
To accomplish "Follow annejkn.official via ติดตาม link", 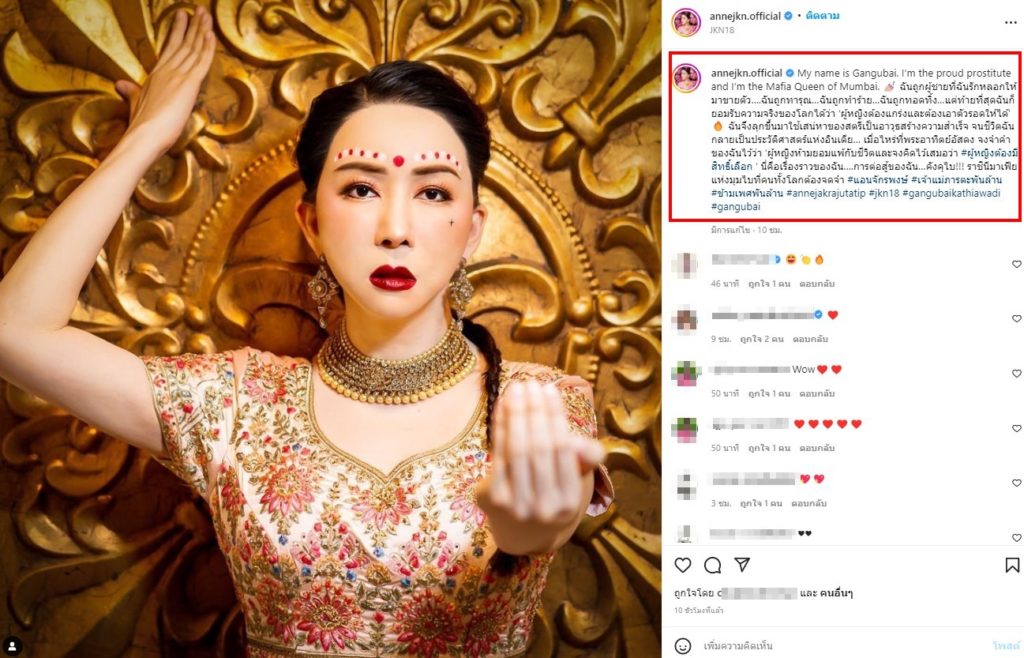I will pyautogui.click(x=822, y=16).
